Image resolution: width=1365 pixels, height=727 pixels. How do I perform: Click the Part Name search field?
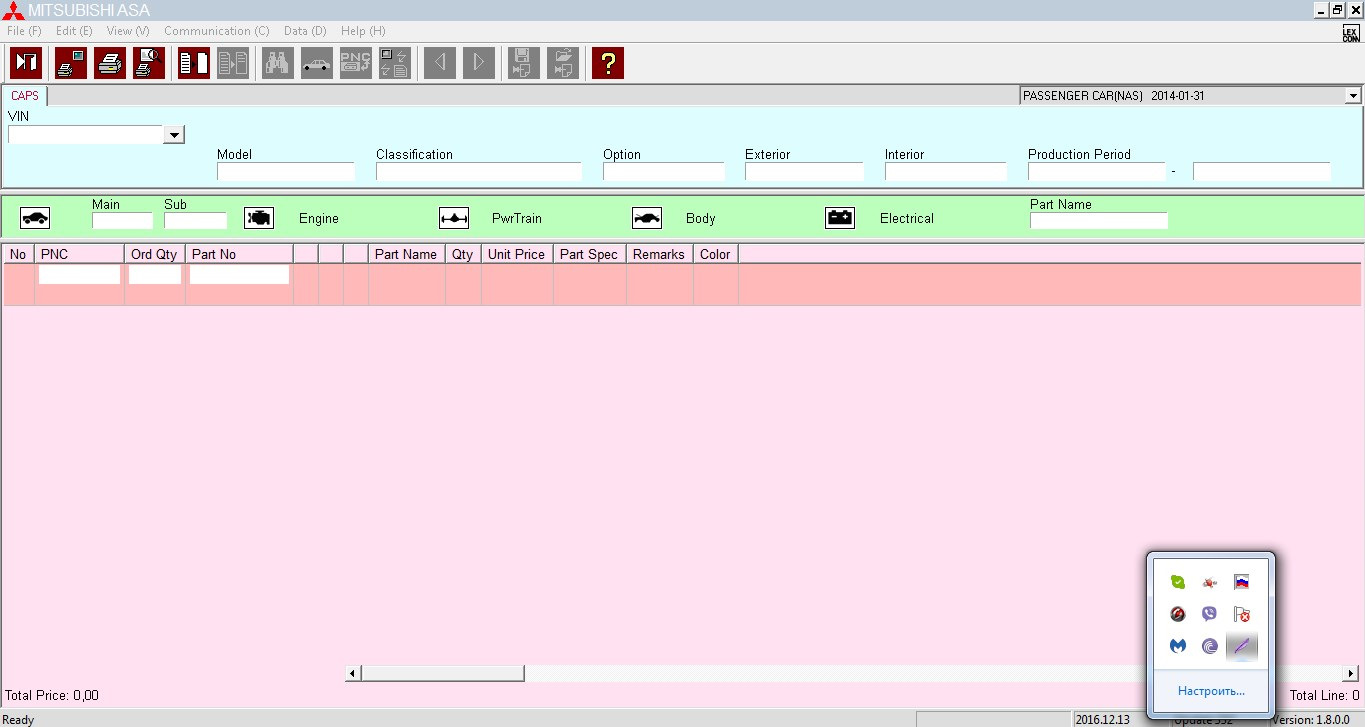tap(1099, 221)
